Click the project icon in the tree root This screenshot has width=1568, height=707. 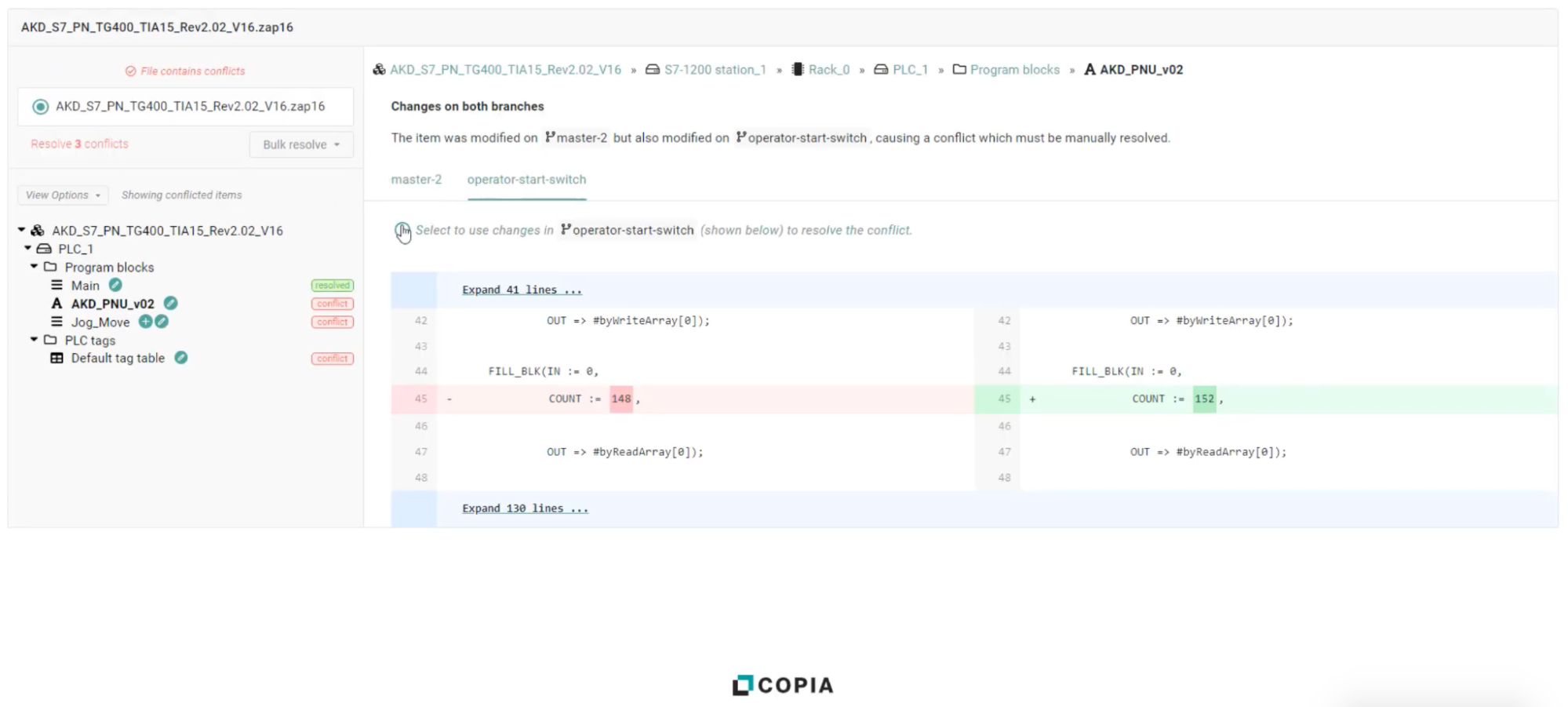pyautogui.click(x=37, y=230)
